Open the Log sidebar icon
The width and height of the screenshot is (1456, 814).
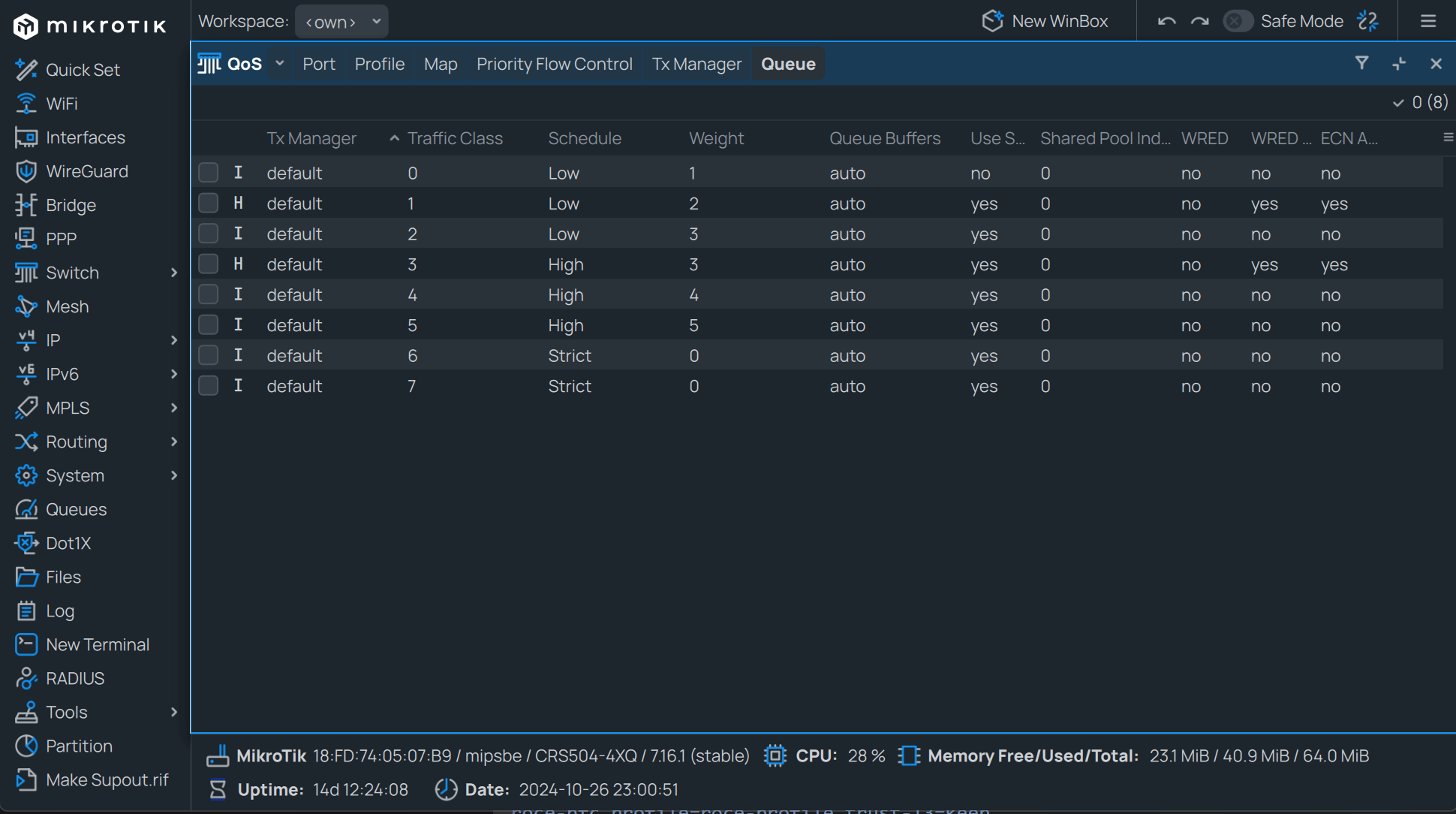pos(26,610)
